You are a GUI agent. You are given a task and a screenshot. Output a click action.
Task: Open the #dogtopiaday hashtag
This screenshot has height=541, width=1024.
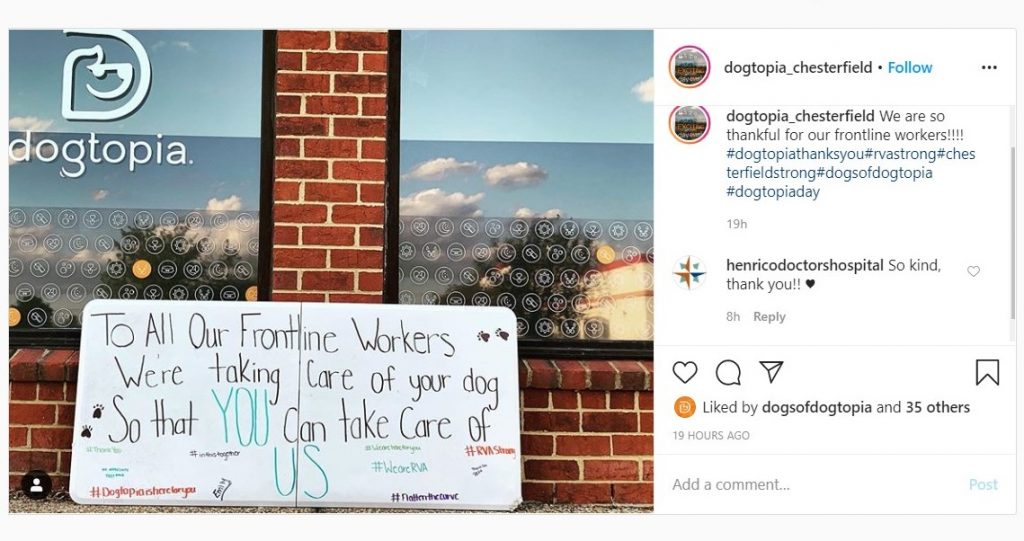[773, 192]
